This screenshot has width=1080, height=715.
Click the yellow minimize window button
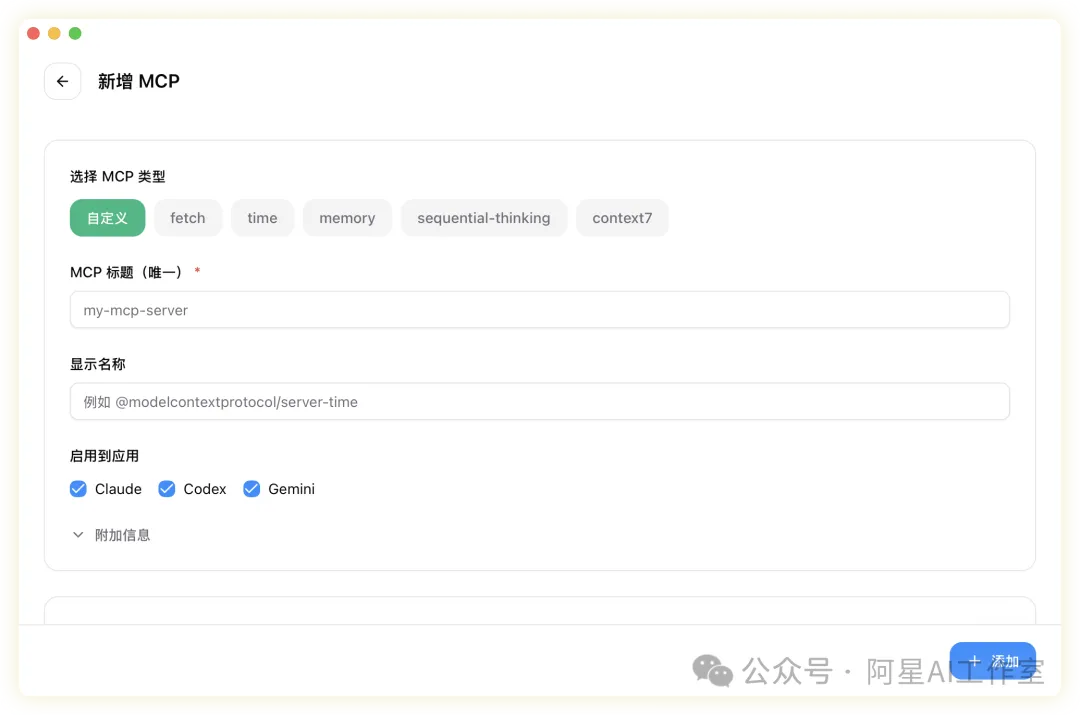tap(54, 33)
